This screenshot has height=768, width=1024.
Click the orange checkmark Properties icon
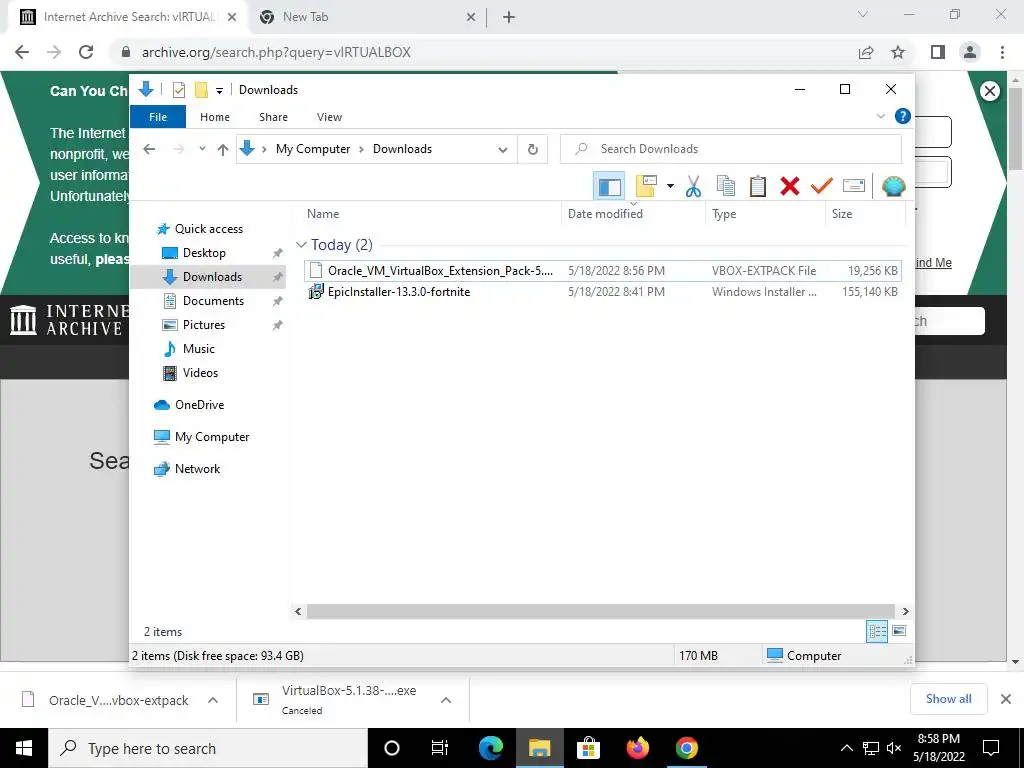[821, 187]
